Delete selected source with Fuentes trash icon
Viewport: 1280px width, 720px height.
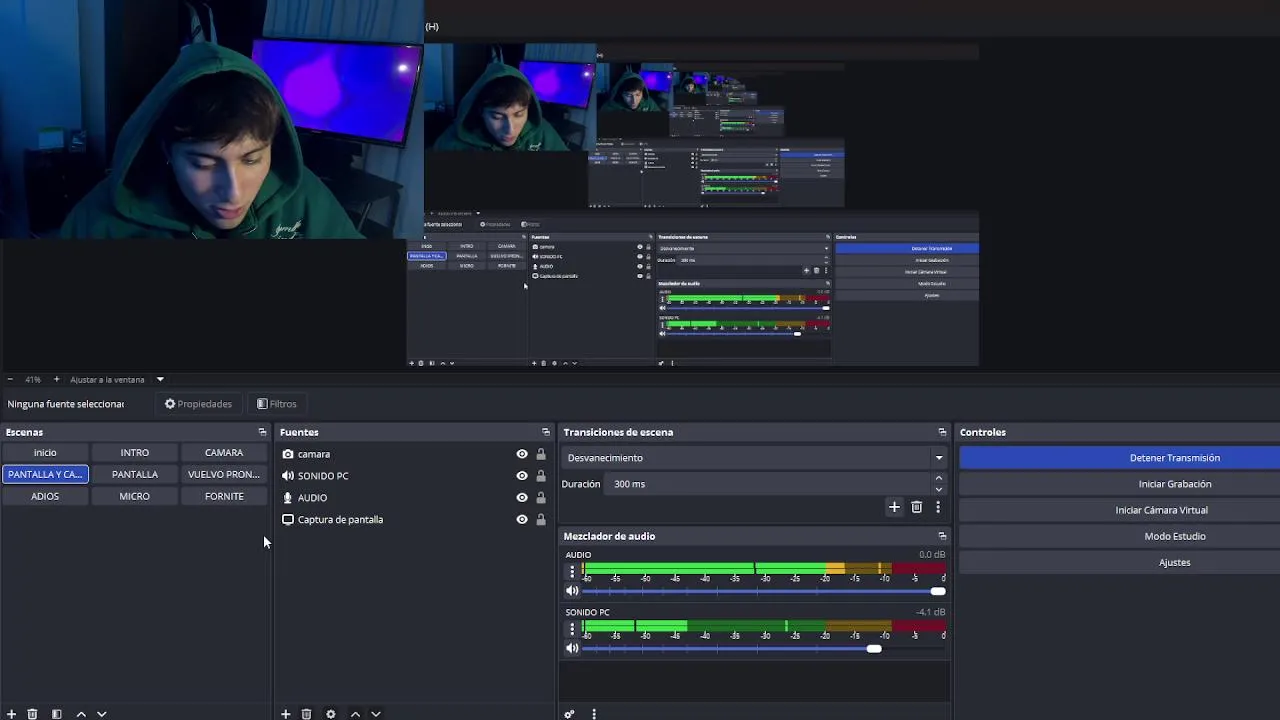coord(306,714)
